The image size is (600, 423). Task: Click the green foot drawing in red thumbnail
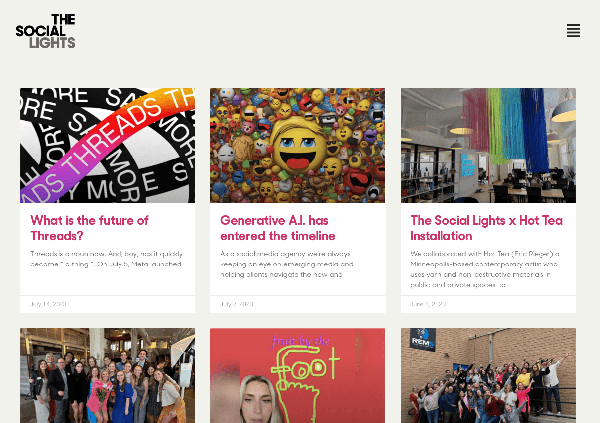[302, 383]
